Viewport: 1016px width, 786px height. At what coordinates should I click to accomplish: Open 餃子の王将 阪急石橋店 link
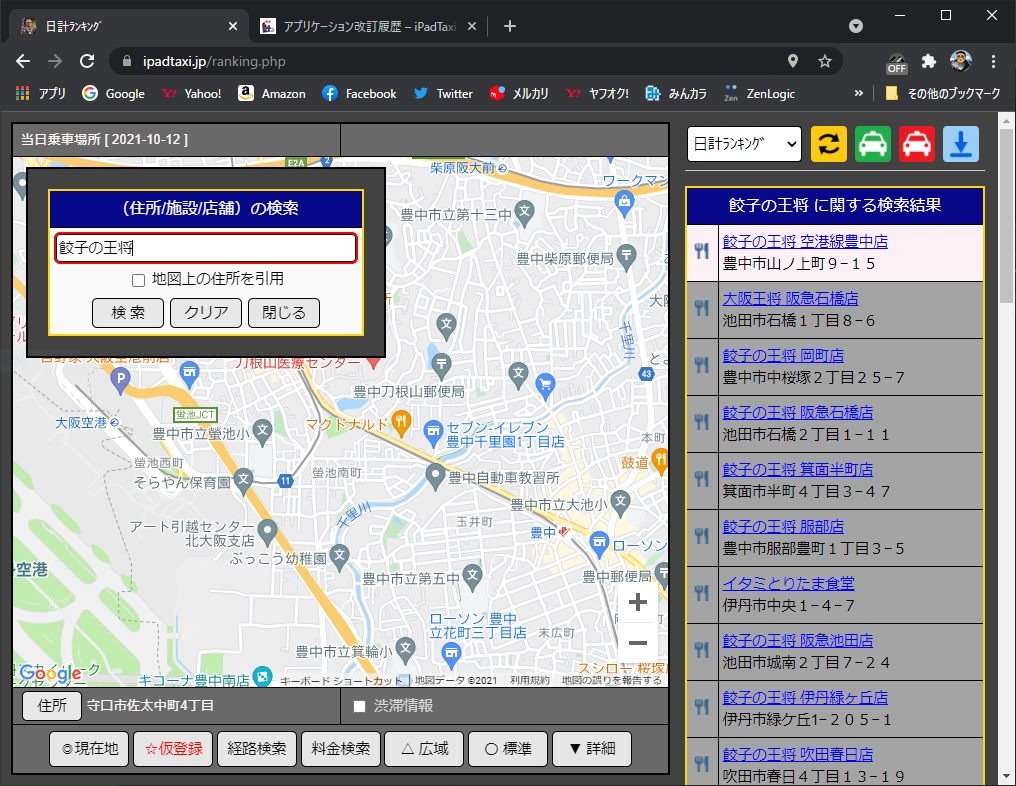[x=798, y=413]
